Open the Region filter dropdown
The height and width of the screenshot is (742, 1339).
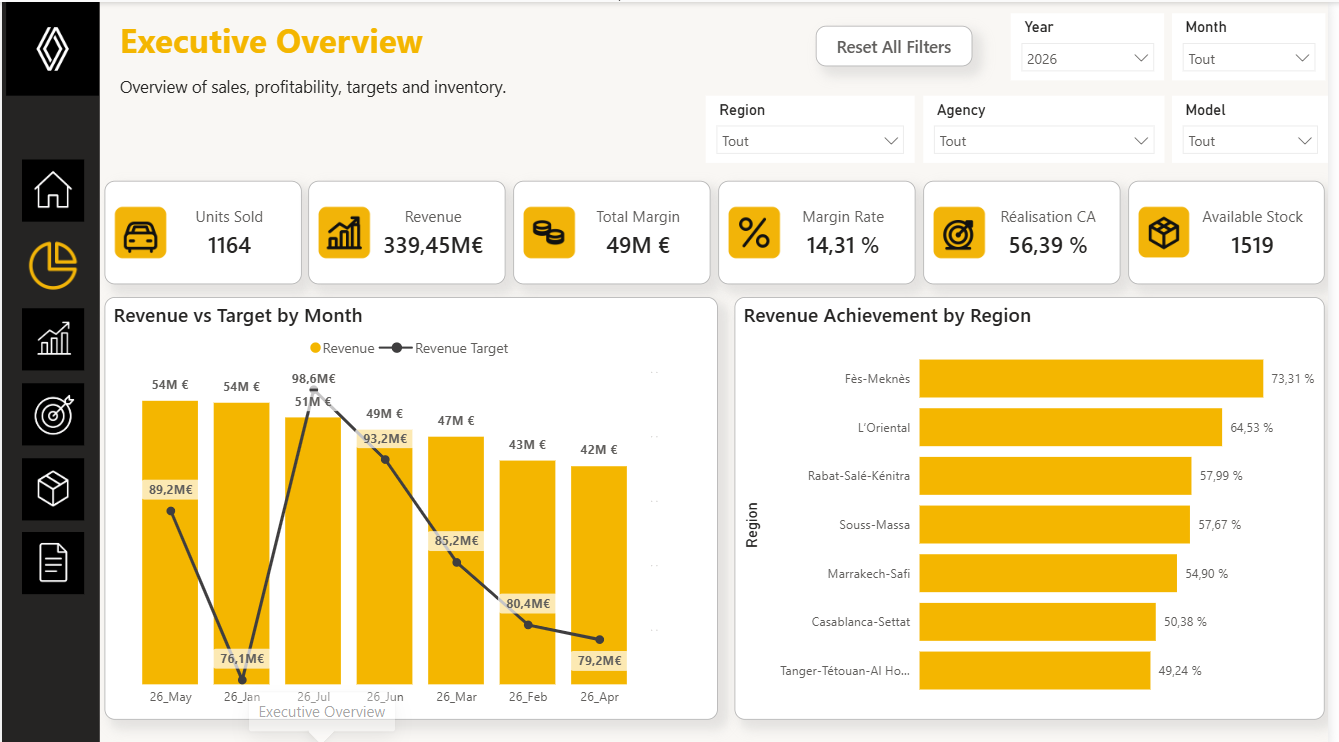810,141
